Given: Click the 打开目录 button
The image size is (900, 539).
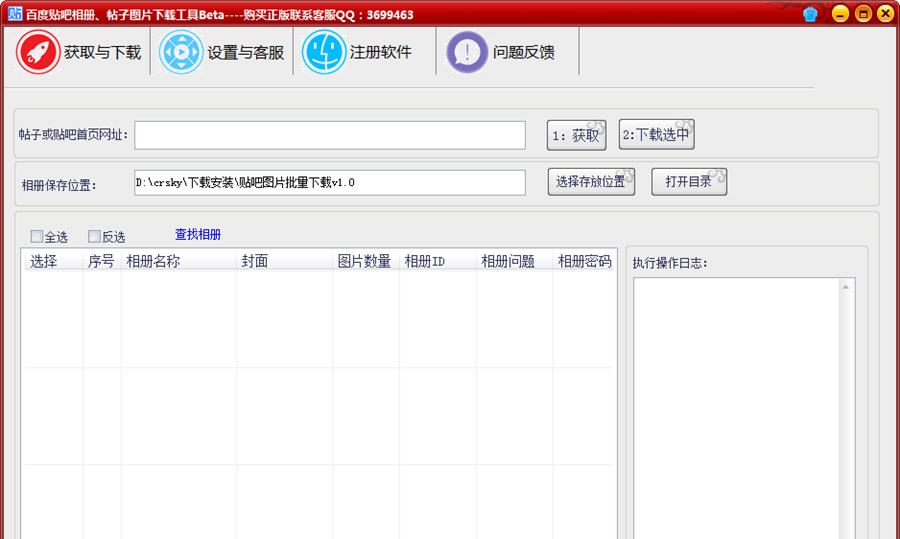Looking at the screenshot, I should [689, 182].
